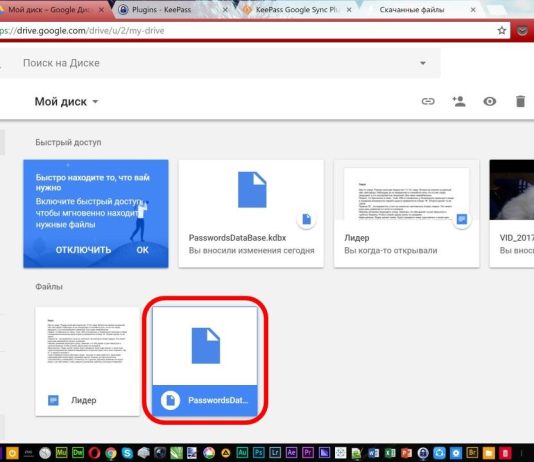Open Microsoft Excel from the taskbar
The height and width of the screenshot is (462, 534).
[x=390, y=453]
